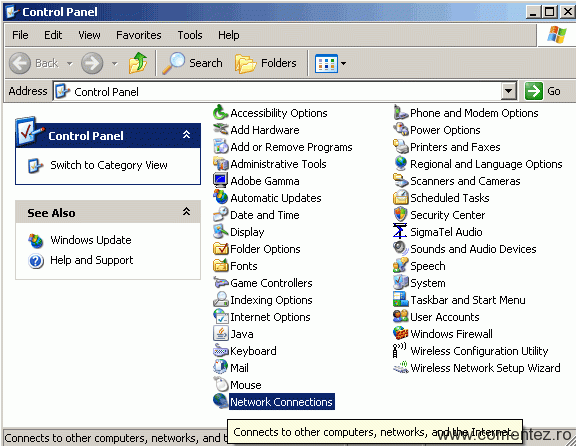Image resolution: width=576 pixels, height=446 pixels.
Task: Open the Security Center shield icon
Action: [x=400, y=215]
